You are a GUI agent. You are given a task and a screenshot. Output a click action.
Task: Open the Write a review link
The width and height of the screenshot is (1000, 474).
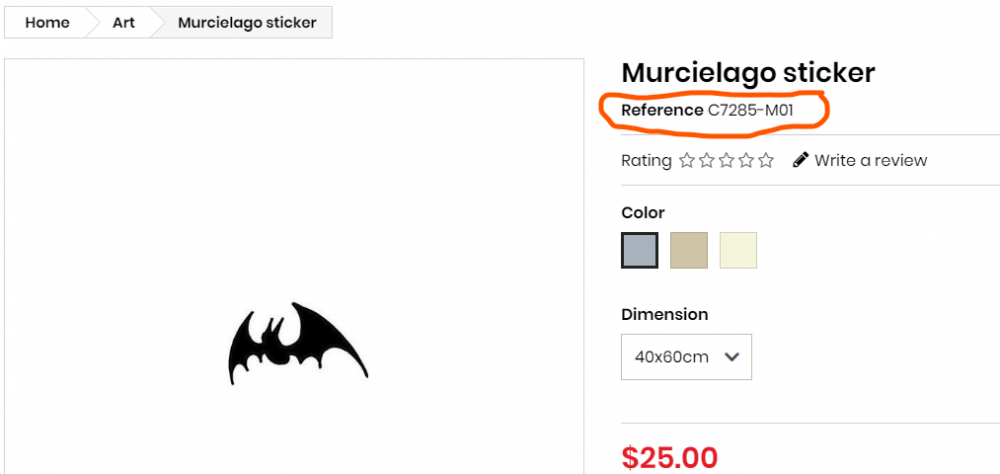tap(870, 160)
